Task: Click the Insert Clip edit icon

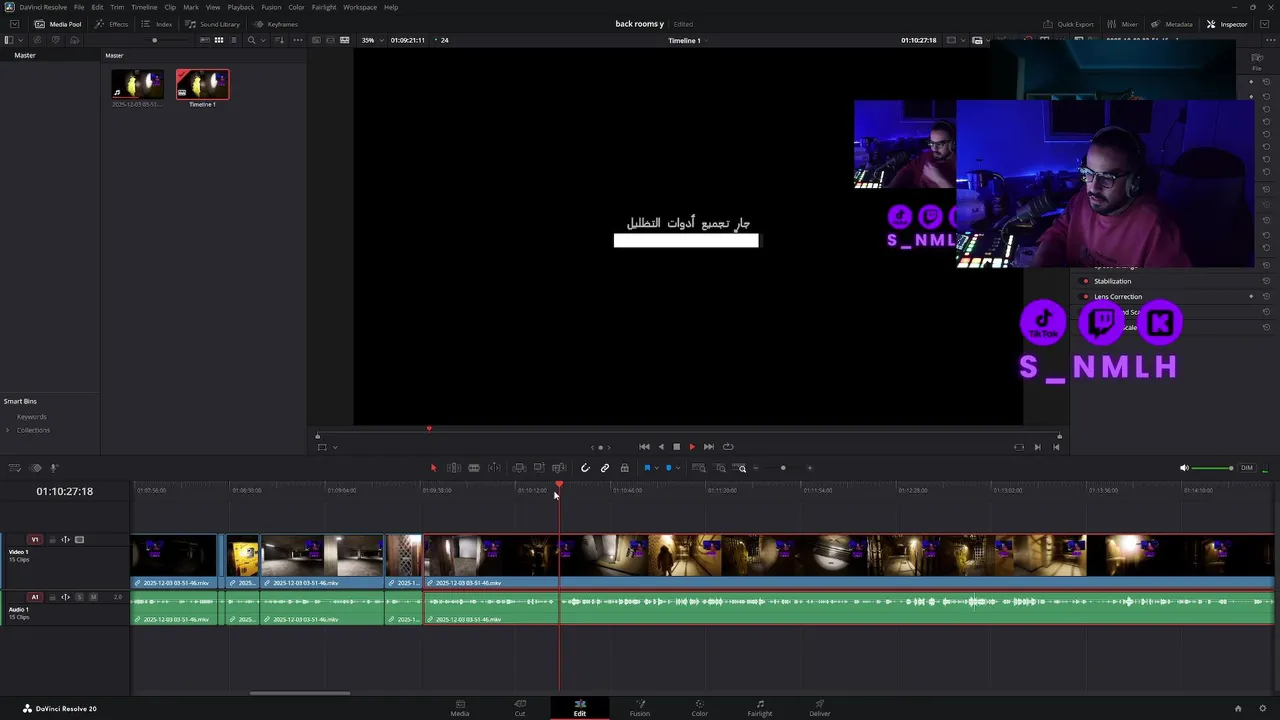Action: click(519, 468)
